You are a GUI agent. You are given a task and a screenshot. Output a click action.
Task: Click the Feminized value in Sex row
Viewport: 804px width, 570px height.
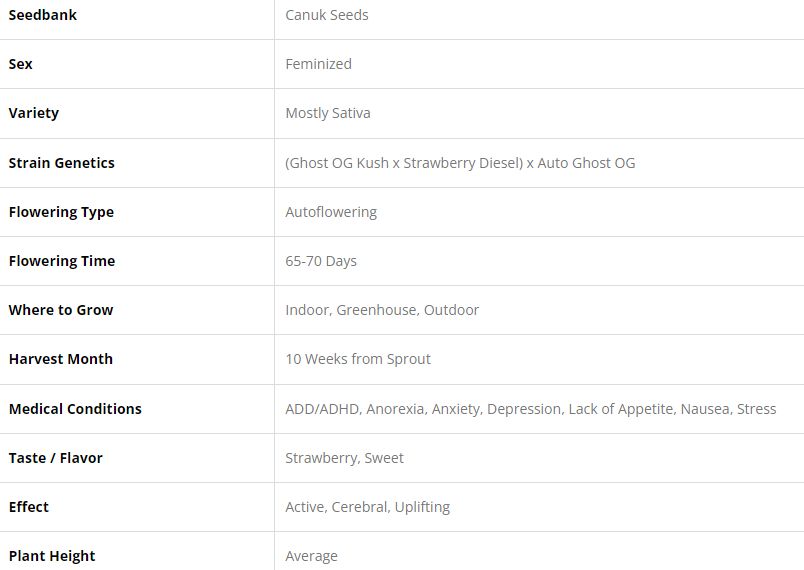point(318,64)
